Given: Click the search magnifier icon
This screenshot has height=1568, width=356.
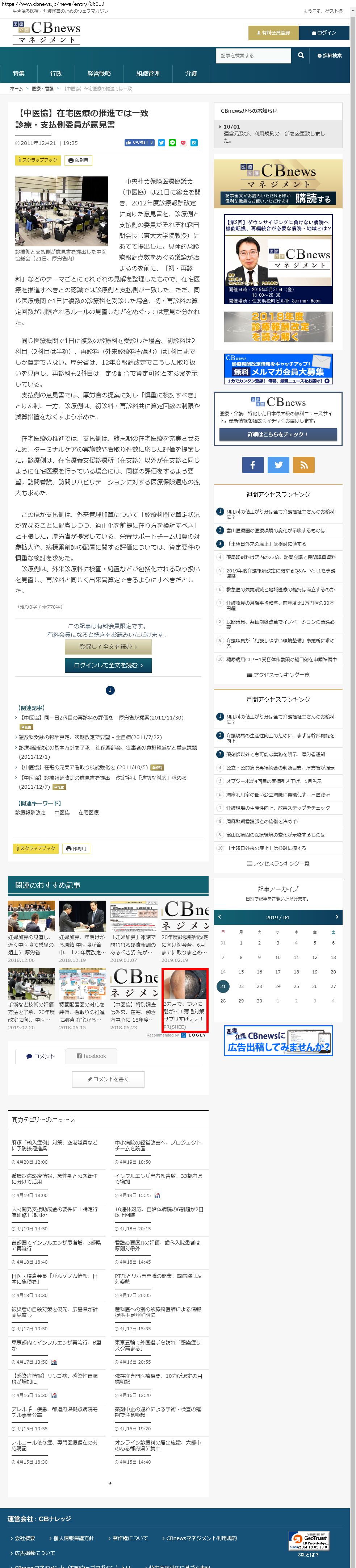Looking at the screenshot, I should pos(301,55).
